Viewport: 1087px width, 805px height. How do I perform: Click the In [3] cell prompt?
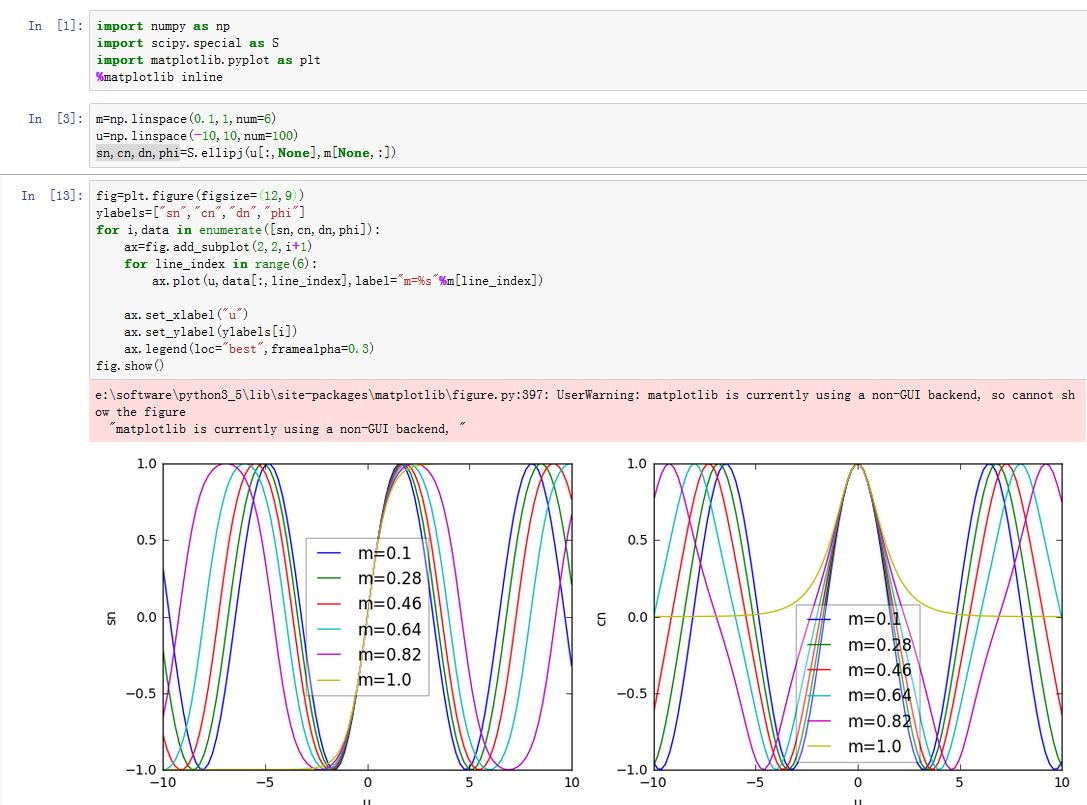coord(55,119)
